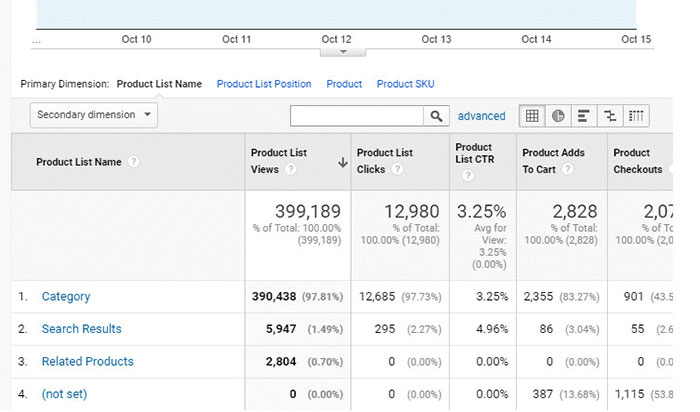Open the Secondary dimension dropdown

94,115
